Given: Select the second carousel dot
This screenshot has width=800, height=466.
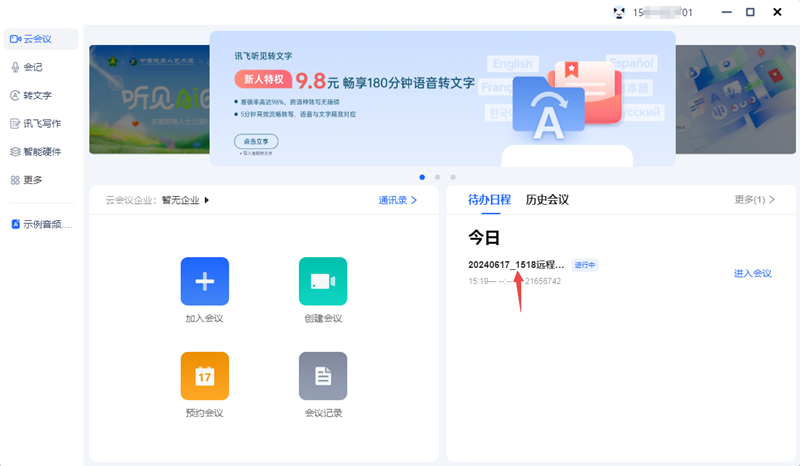Looking at the screenshot, I should 437,177.
